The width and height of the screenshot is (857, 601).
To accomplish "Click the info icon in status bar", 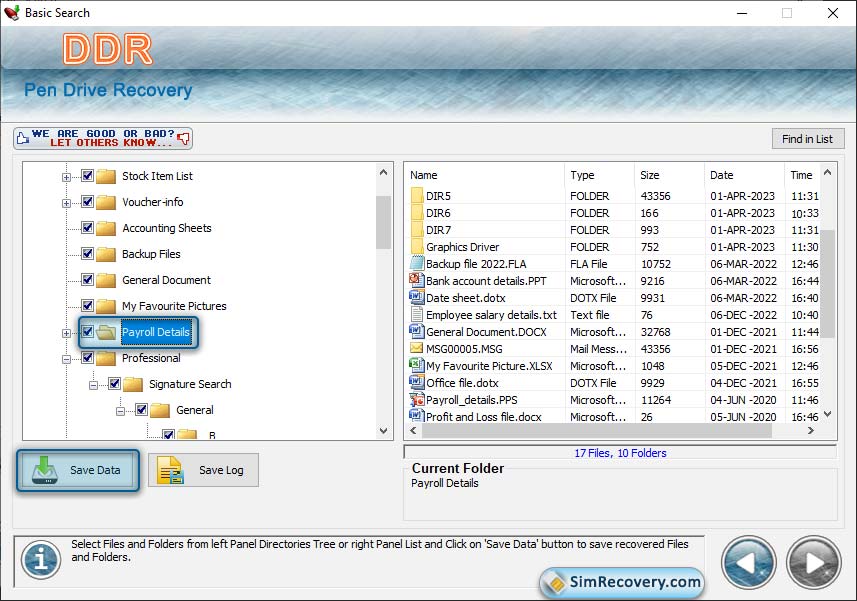I will [x=41, y=560].
